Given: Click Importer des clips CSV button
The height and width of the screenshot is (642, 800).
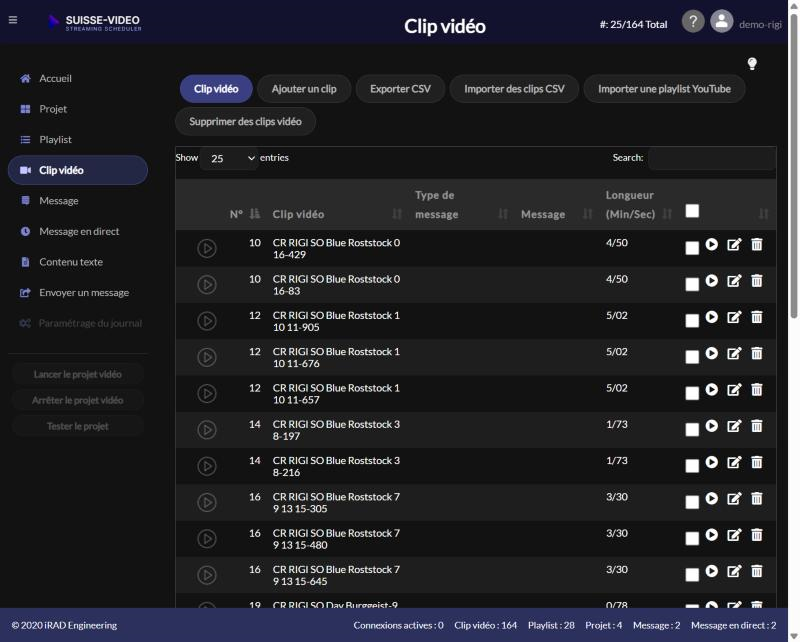Looking at the screenshot, I should click(514, 89).
